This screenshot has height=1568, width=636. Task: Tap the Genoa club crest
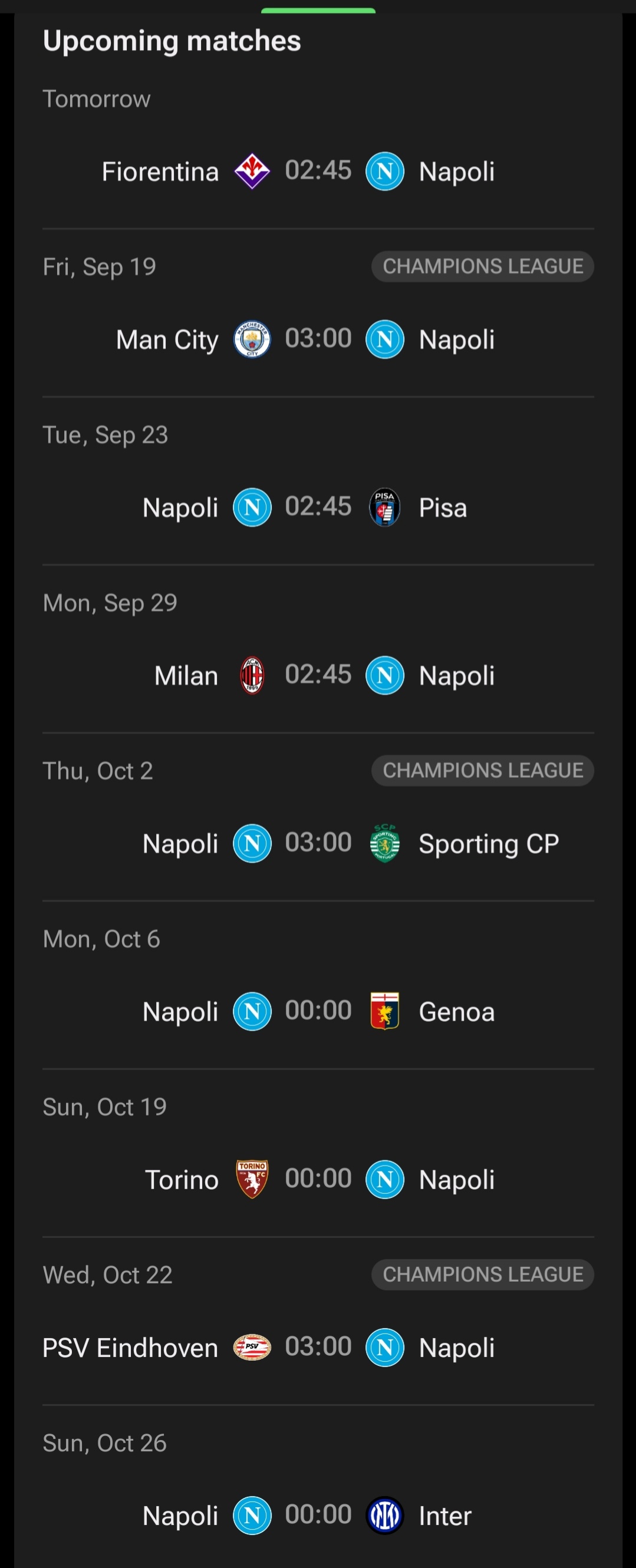tap(385, 1011)
